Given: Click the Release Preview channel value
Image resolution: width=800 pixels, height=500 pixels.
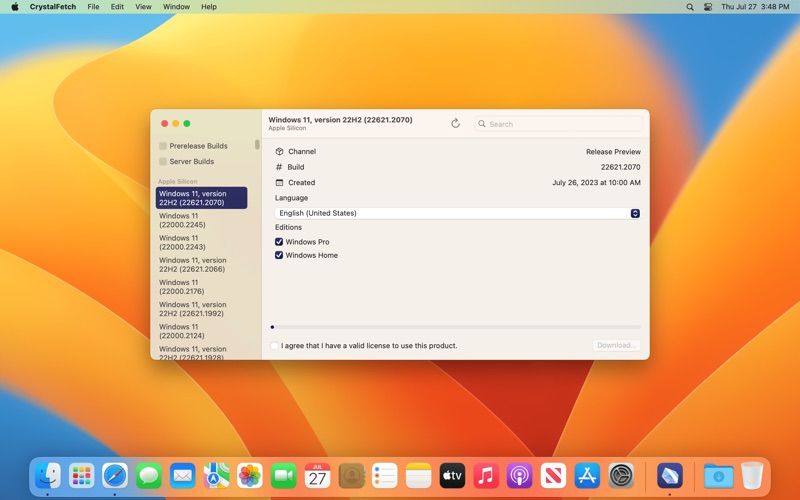Looking at the screenshot, I should pyautogui.click(x=613, y=152).
